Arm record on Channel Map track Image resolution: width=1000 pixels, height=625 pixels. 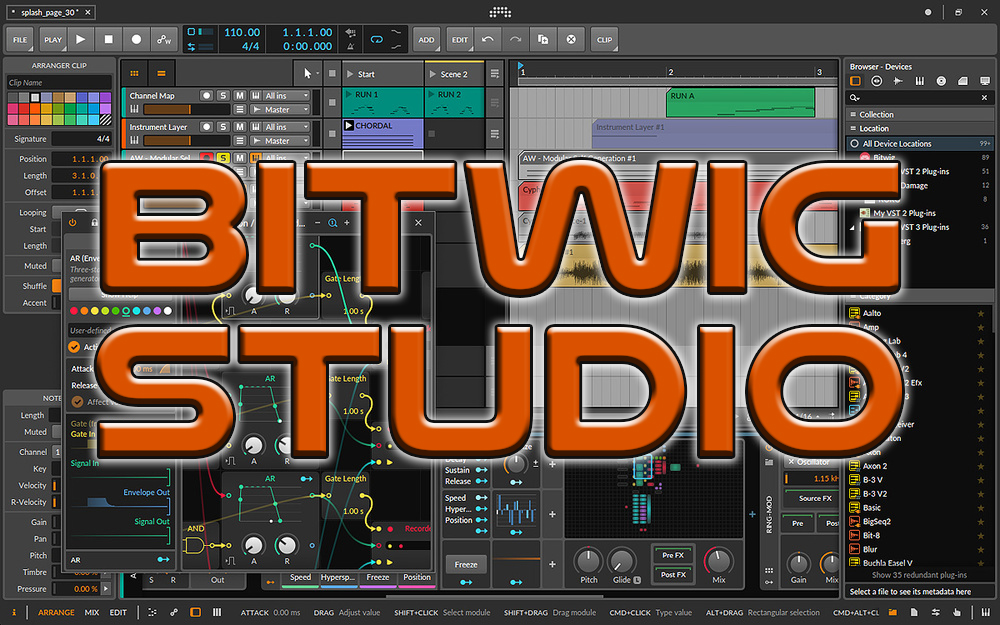pyautogui.click(x=206, y=95)
